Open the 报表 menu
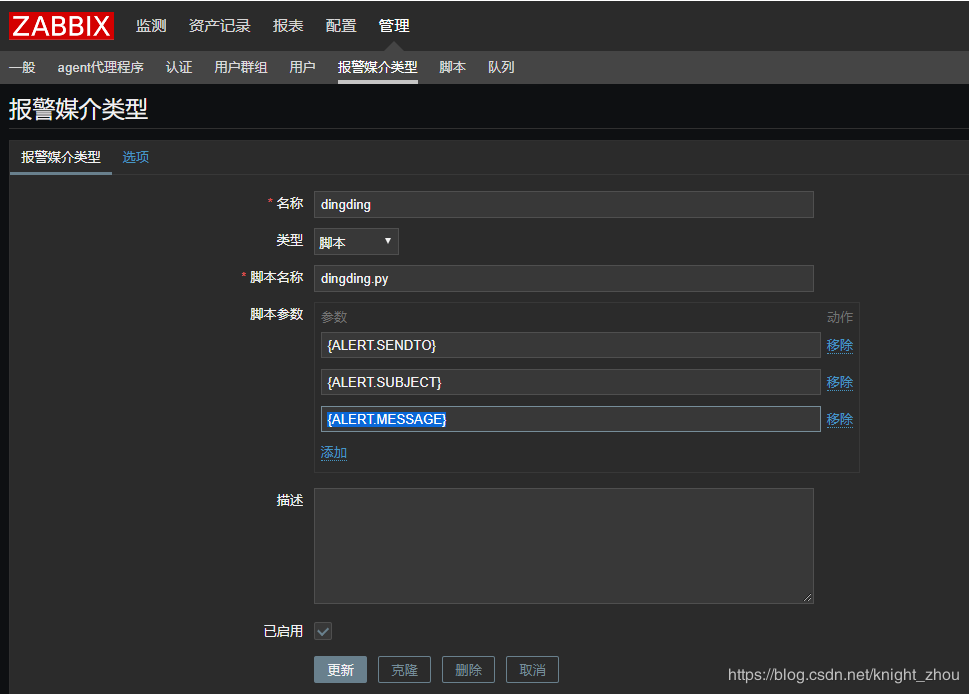 [288, 26]
